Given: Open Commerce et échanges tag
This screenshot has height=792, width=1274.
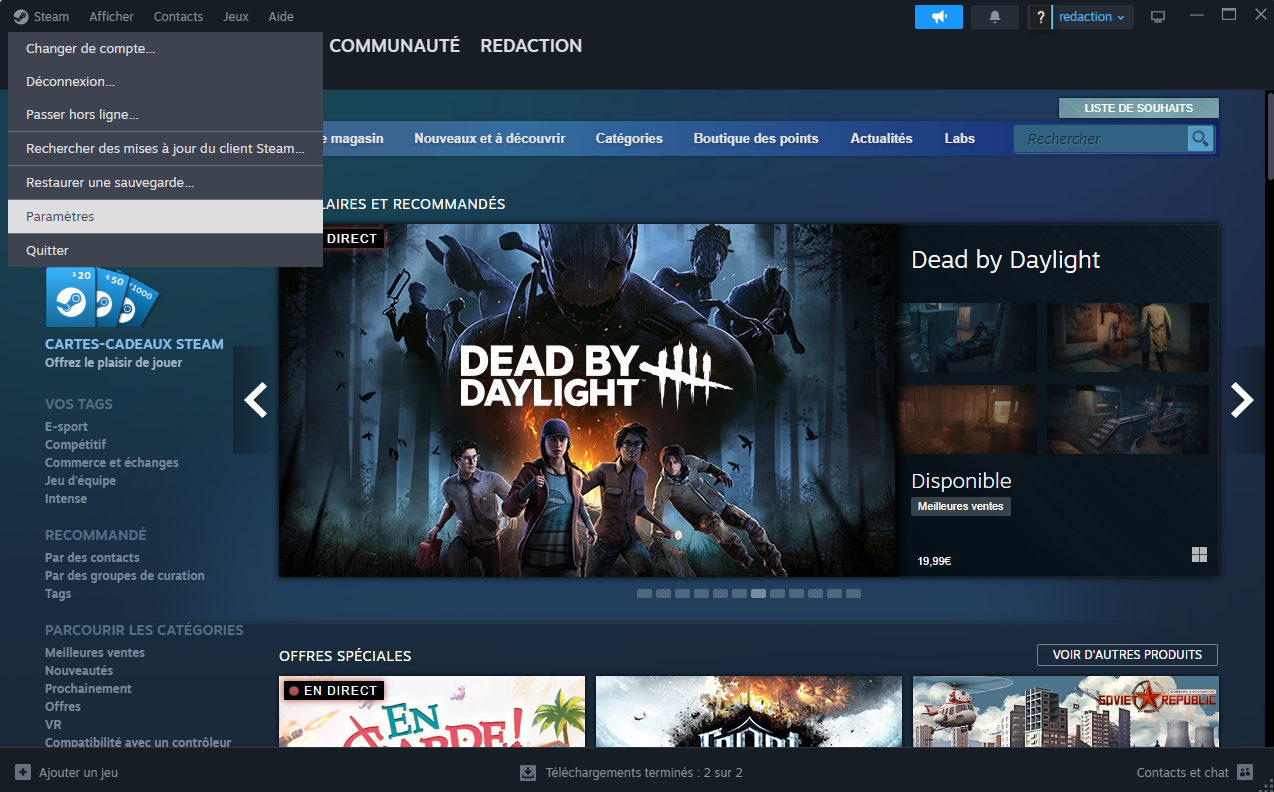Looking at the screenshot, I should click(112, 463).
